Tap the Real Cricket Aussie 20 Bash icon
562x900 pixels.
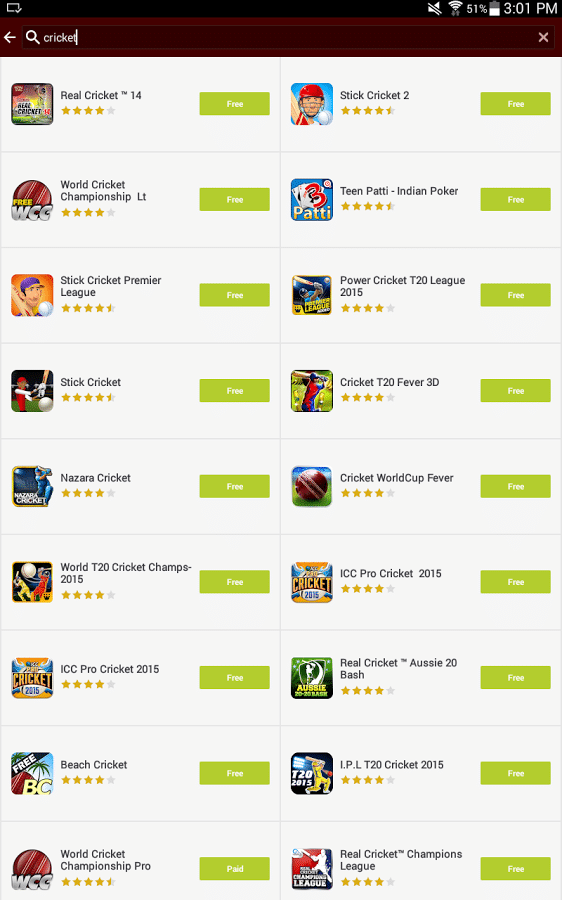[x=312, y=678]
